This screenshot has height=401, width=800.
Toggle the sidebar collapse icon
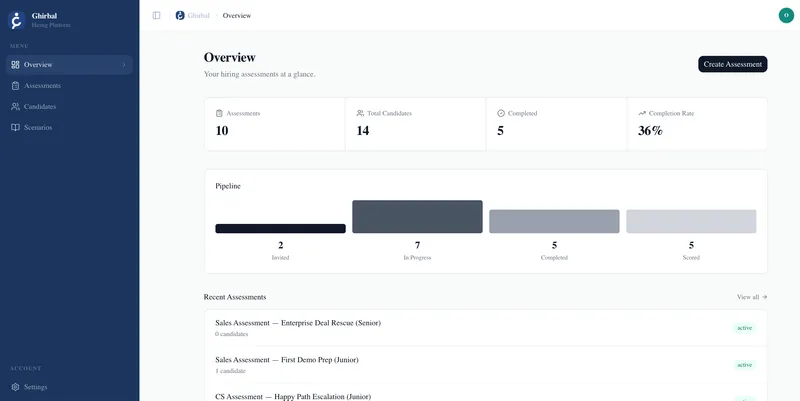pyautogui.click(x=156, y=15)
